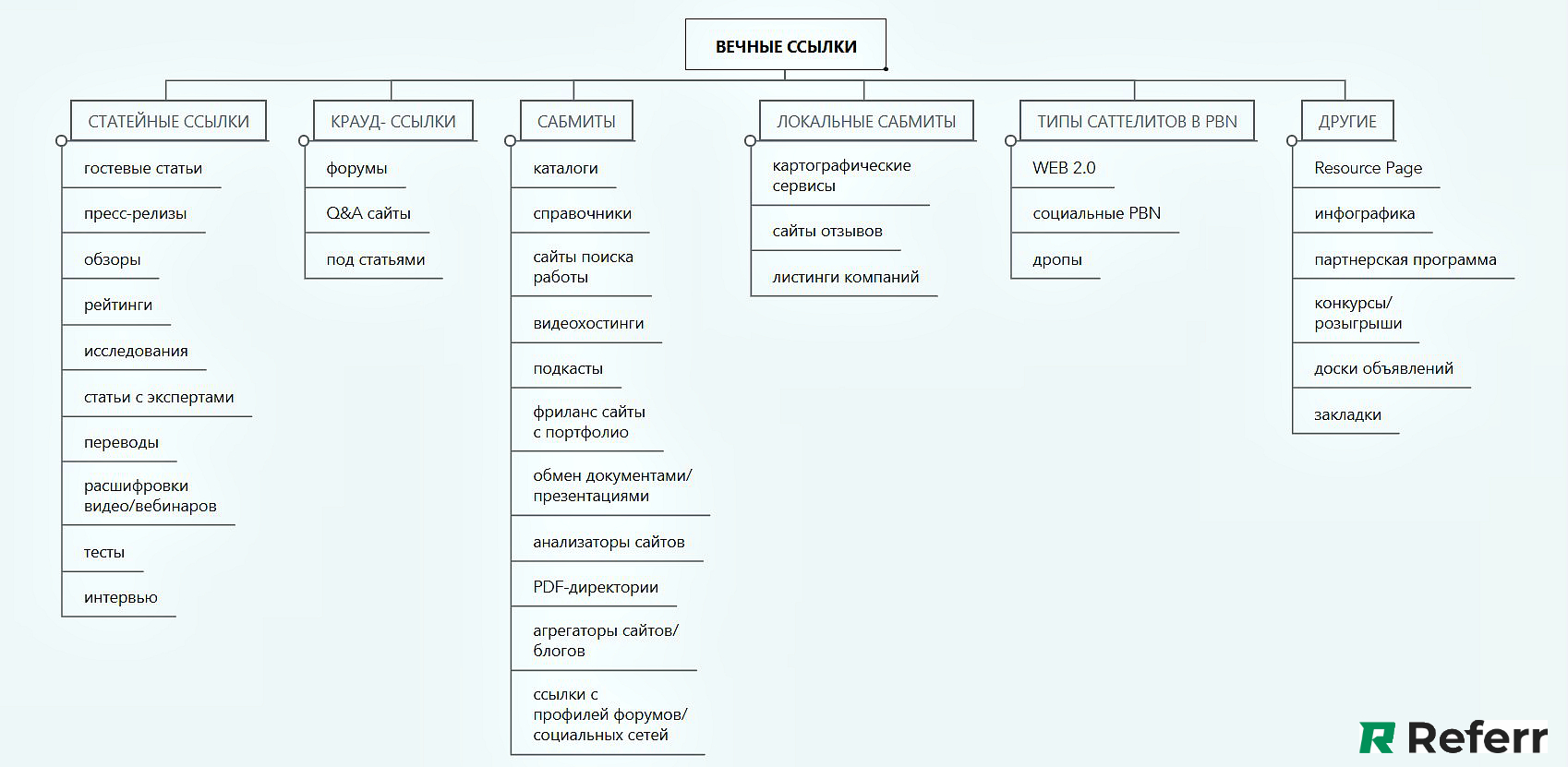Click the Referr logo icon
The height and width of the screenshot is (767, 1568).
click(1377, 738)
